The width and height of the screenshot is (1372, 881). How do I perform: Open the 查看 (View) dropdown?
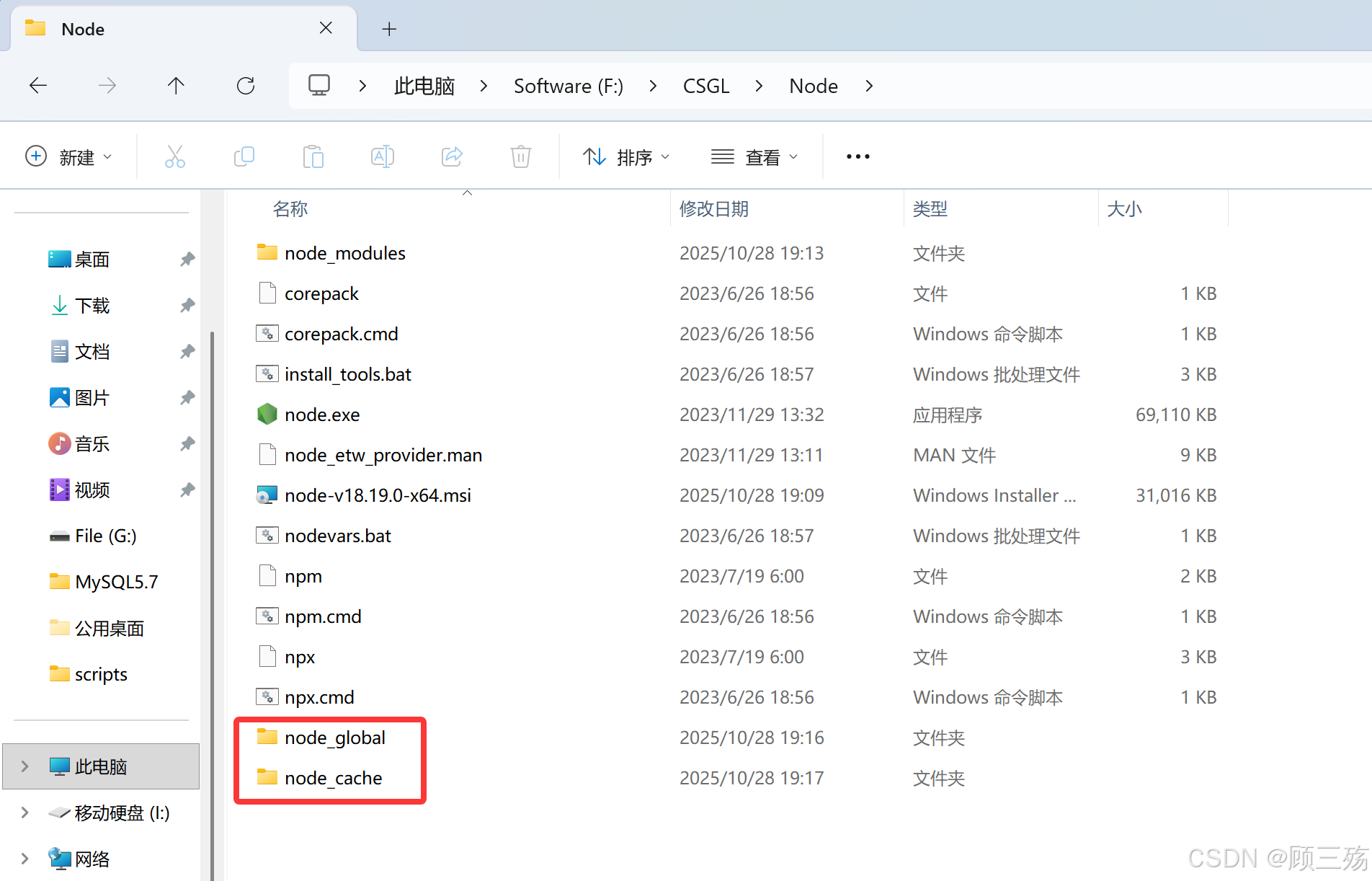[x=754, y=156]
